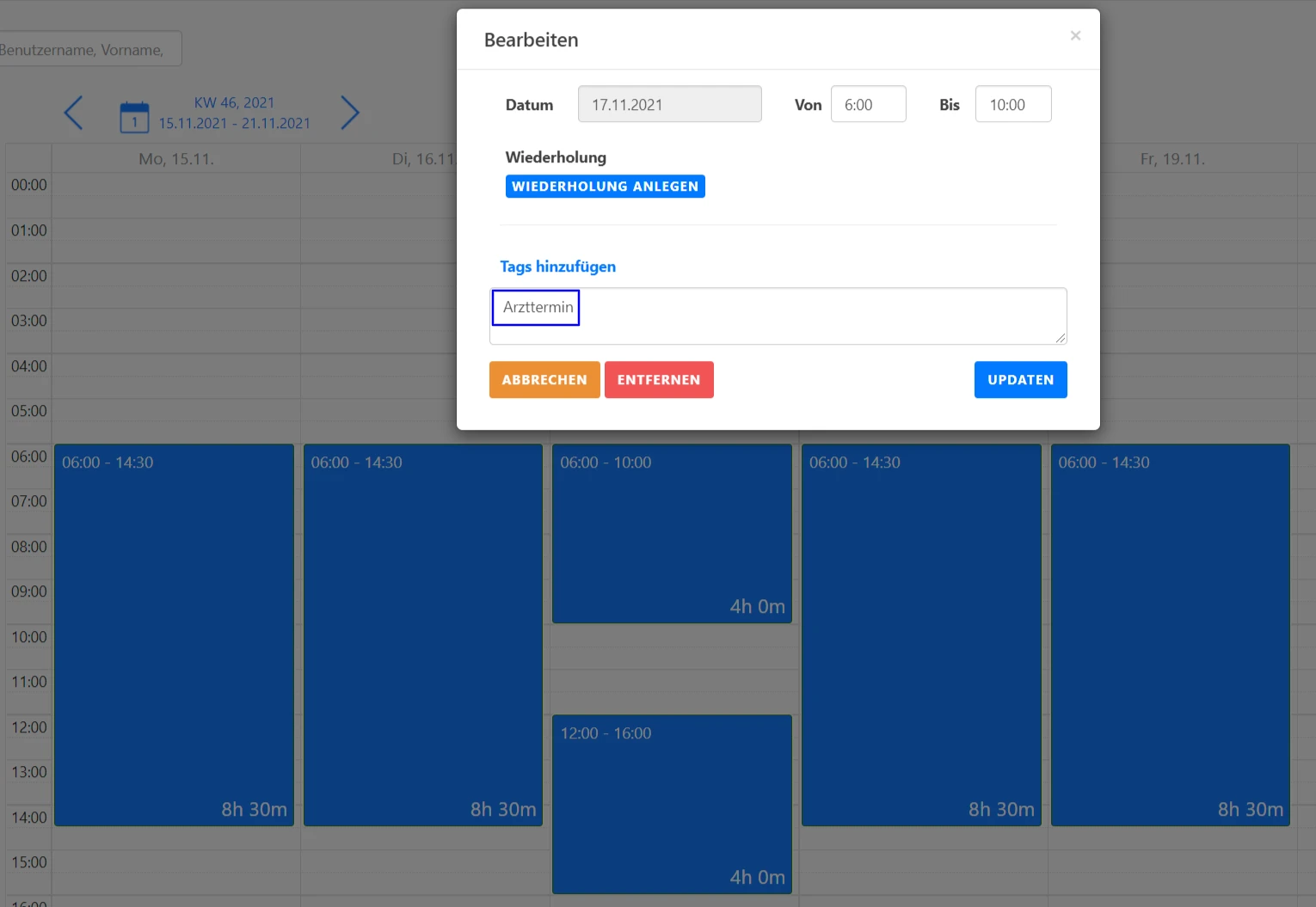Select the Arzttermin tag
The height and width of the screenshot is (907, 1316).
pos(537,308)
